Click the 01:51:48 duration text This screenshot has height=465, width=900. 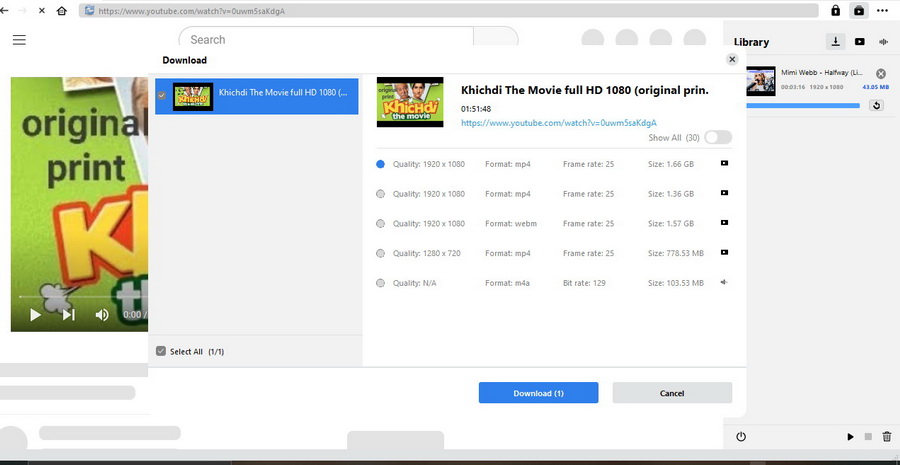click(476, 109)
